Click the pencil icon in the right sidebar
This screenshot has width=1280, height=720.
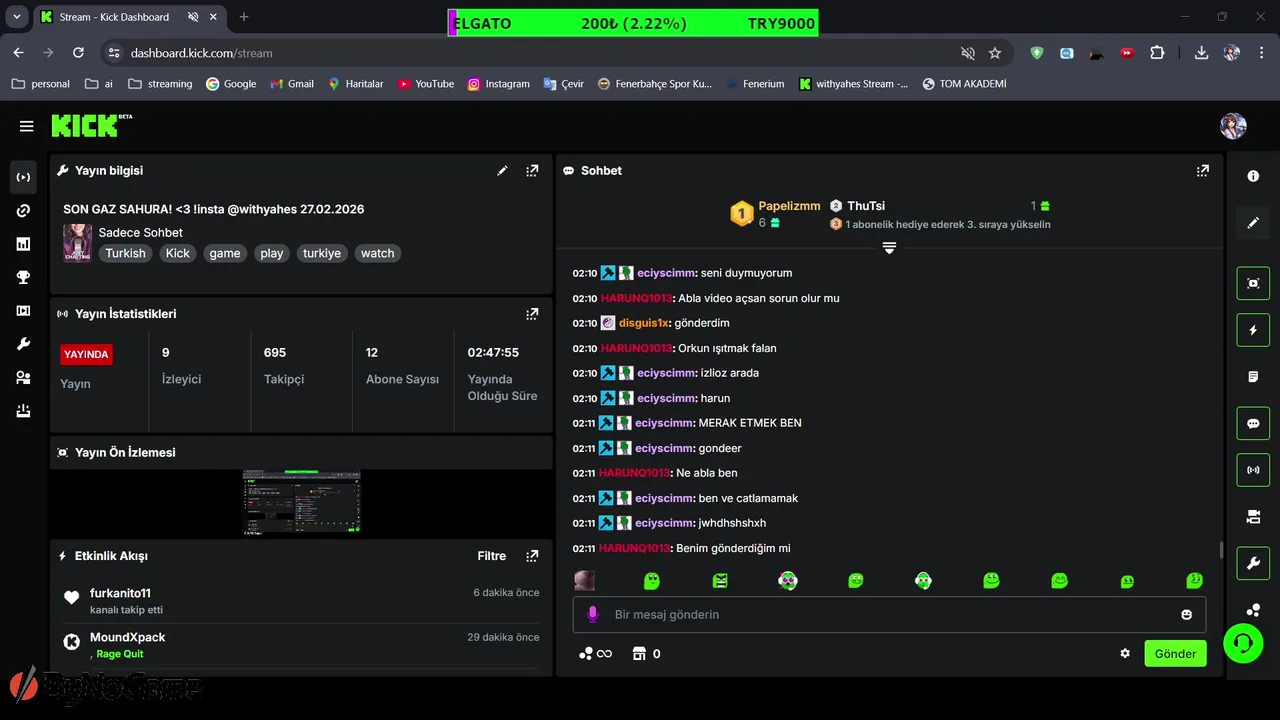(x=1253, y=223)
